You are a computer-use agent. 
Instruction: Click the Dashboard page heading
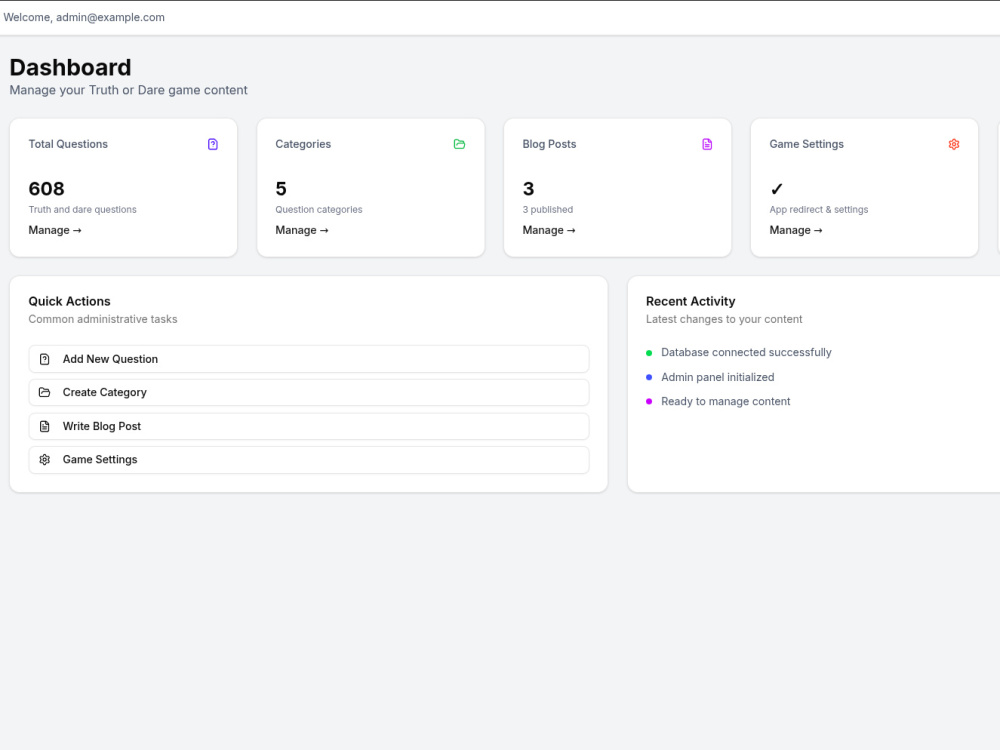point(70,67)
